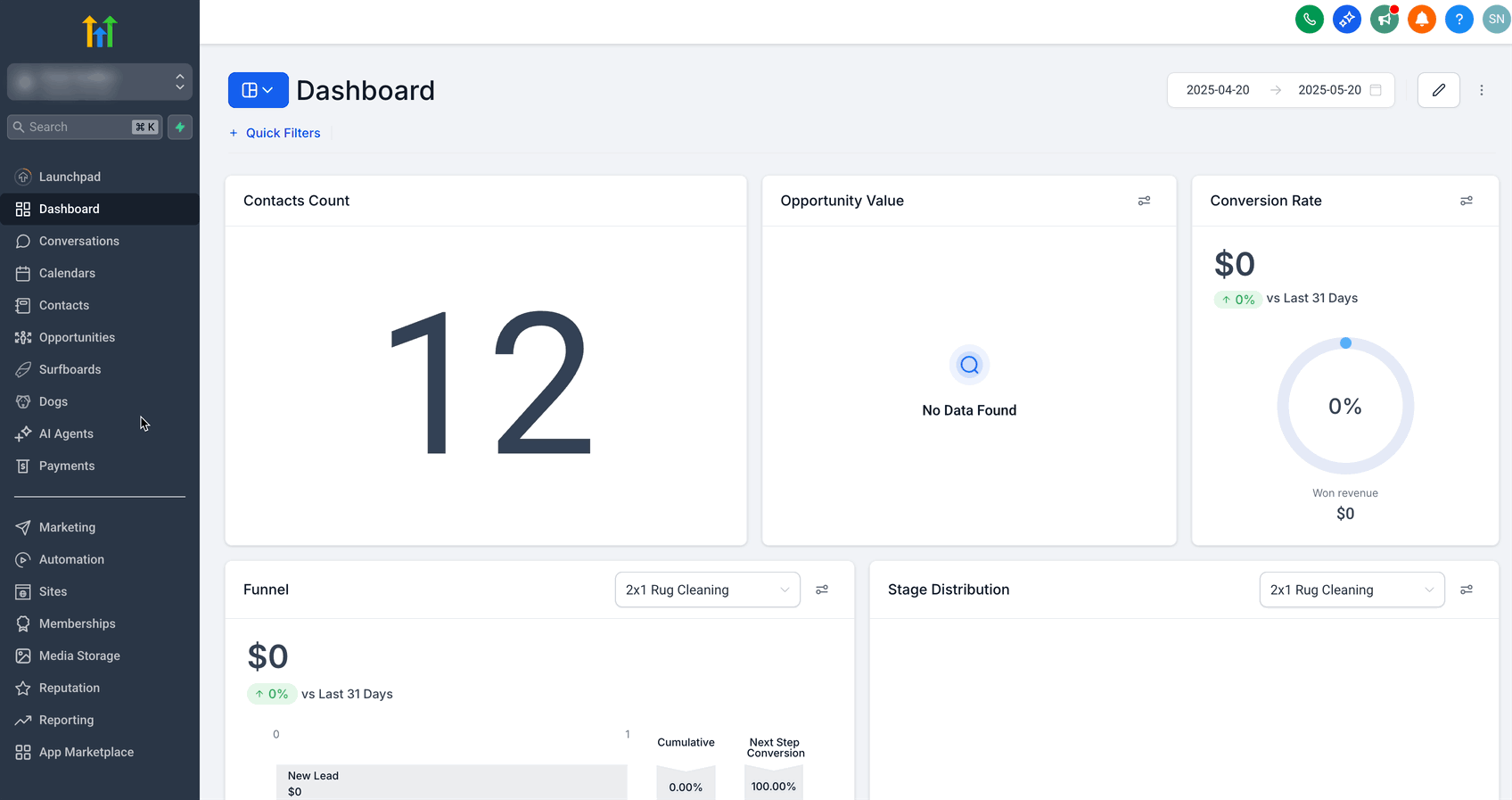Click the end date 2025-05-20
This screenshot has width=1512, height=800.
click(1329, 90)
